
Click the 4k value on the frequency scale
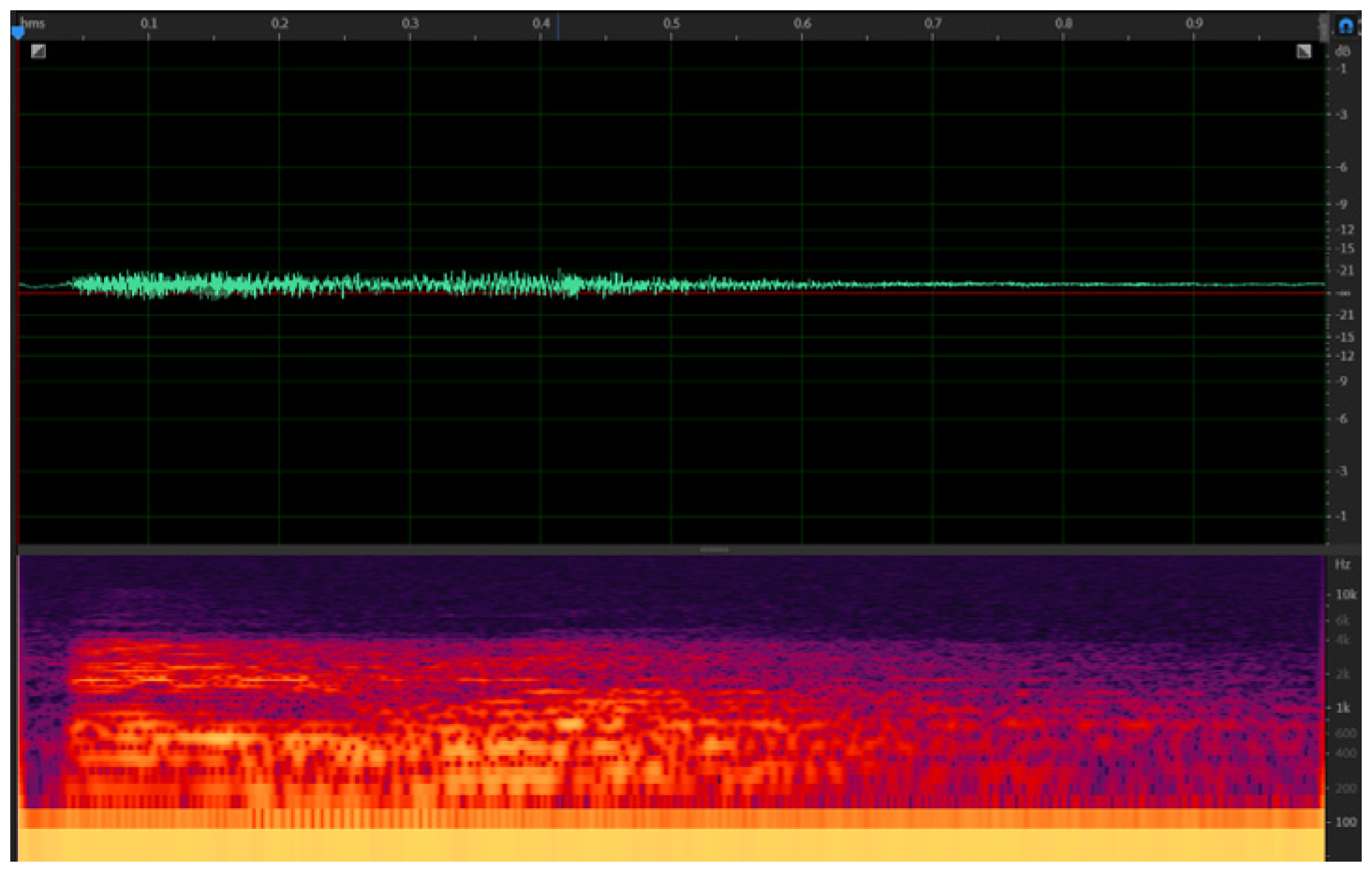click(x=1343, y=640)
